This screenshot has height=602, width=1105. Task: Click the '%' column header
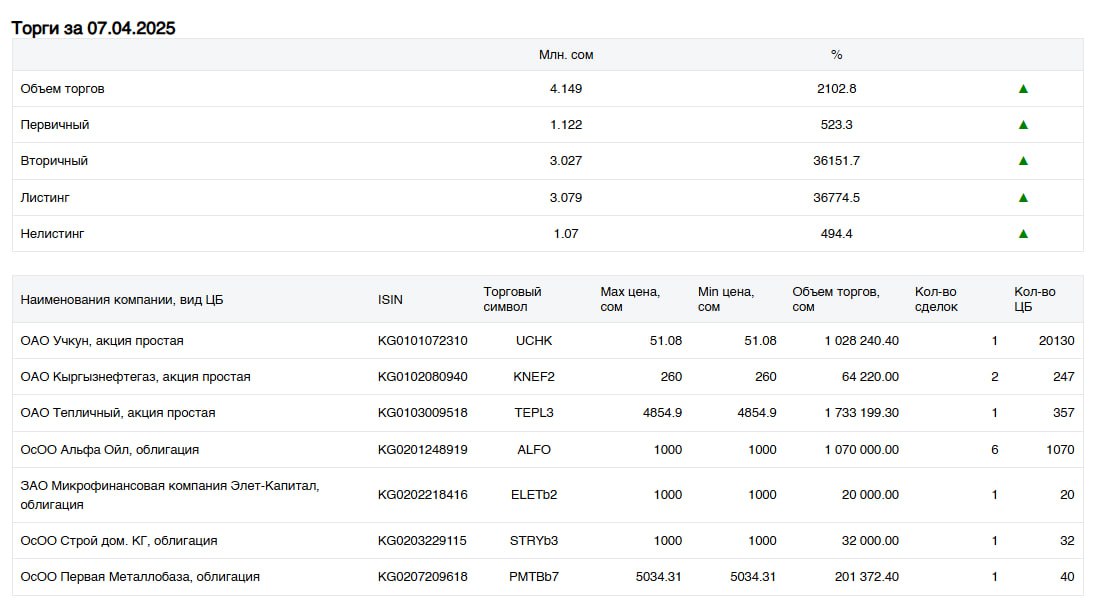click(837, 55)
